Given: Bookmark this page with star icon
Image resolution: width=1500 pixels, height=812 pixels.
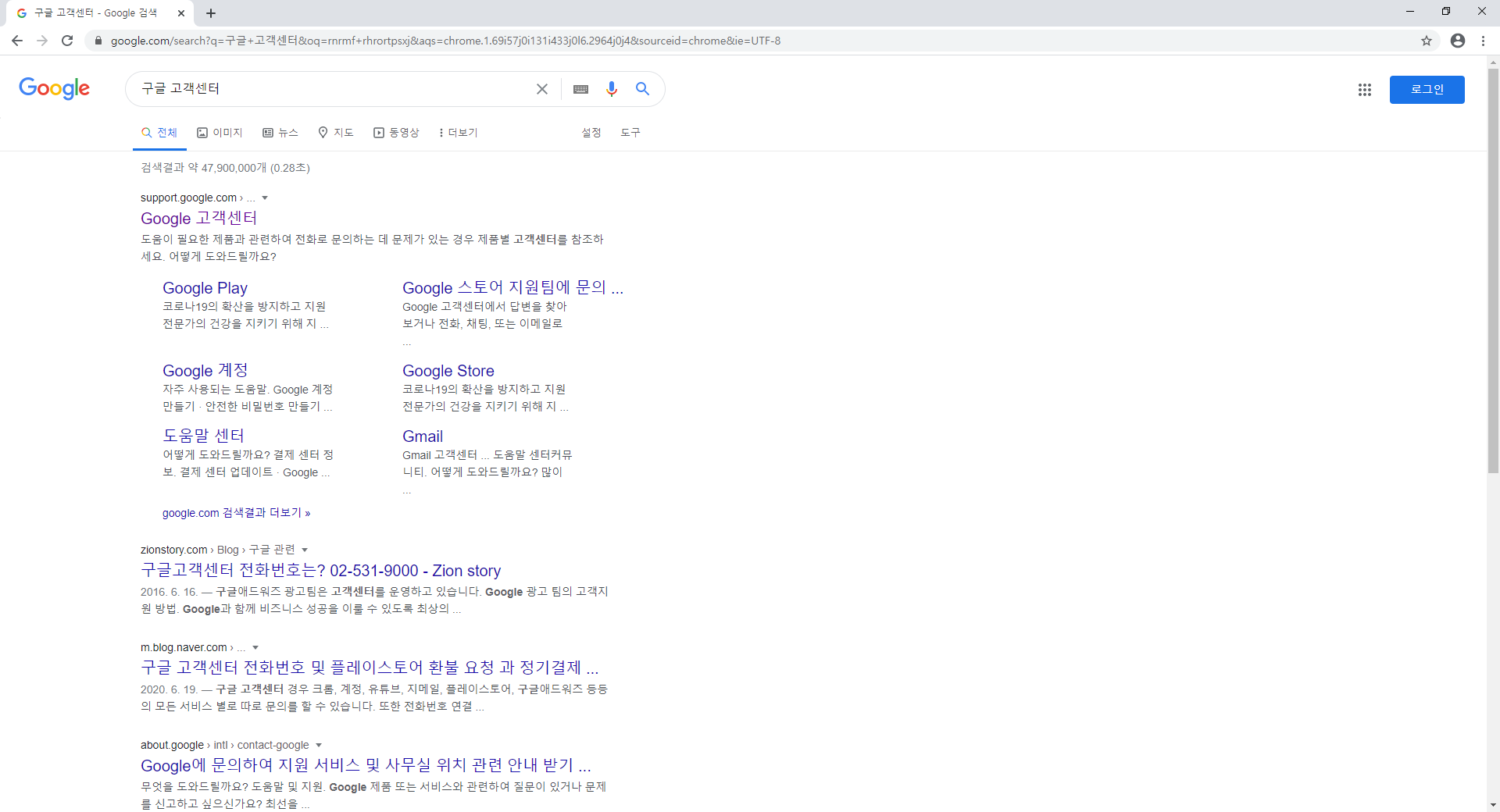Looking at the screenshot, I should click(1427, 41).
